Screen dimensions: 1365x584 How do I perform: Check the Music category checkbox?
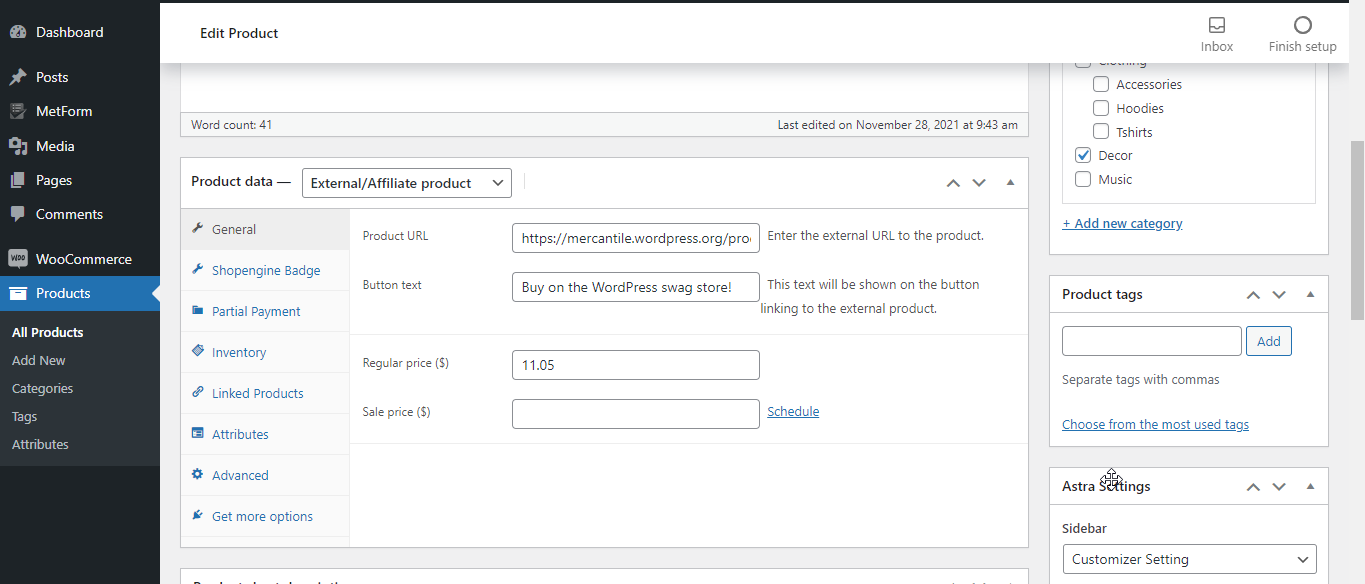pyautogui.click(x=1083, y=180)
